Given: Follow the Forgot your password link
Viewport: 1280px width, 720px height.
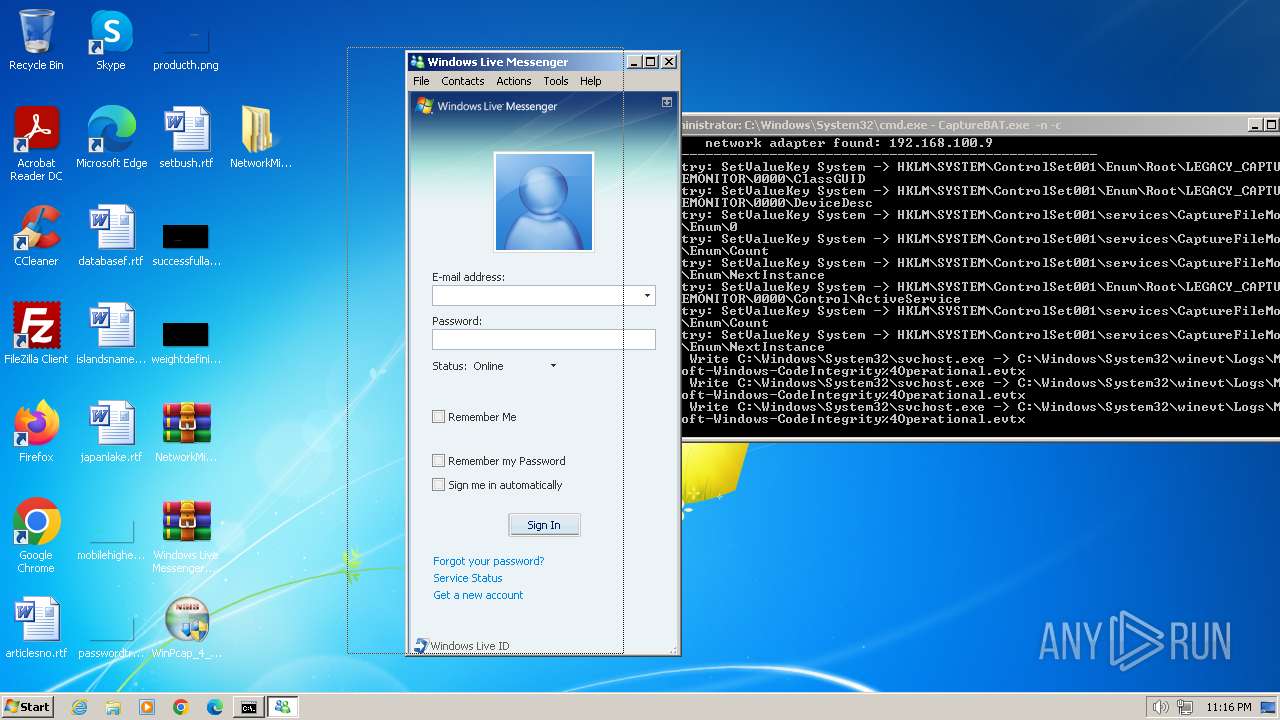Looking at the screenshot, I should click(489, 561).
